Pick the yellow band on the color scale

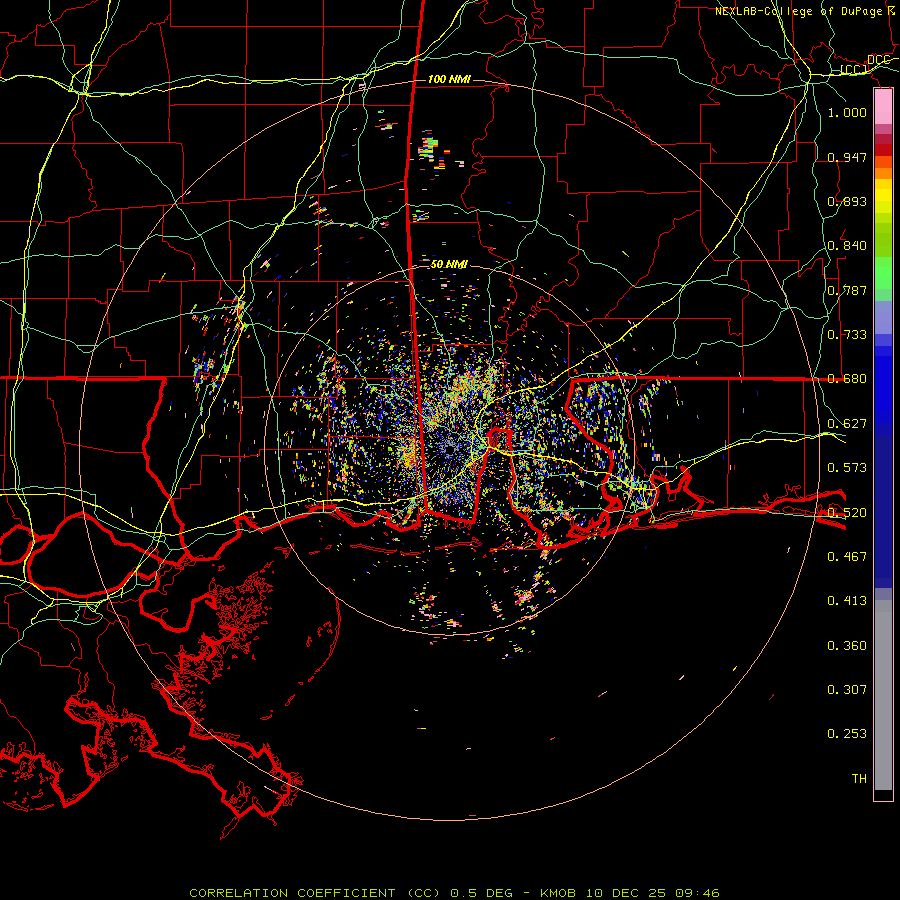[x=883, y=196]
